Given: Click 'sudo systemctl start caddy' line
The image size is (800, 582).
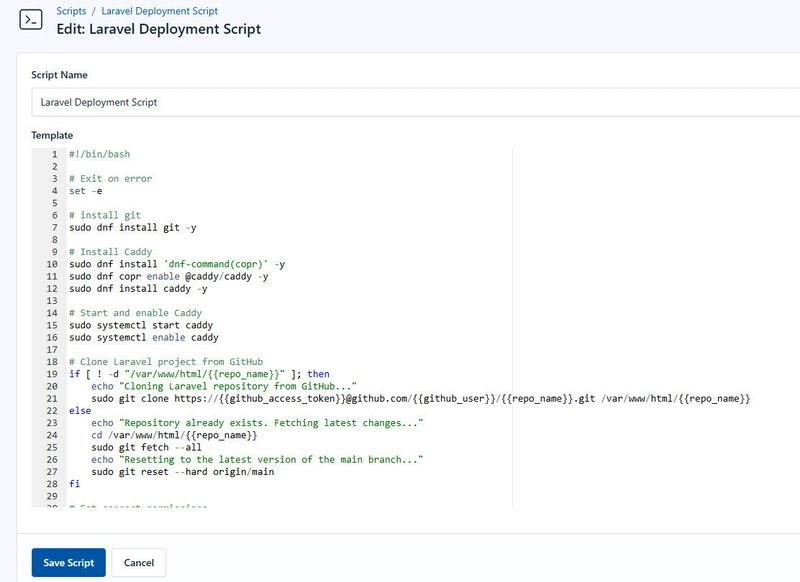Looking at the screenshot, I should [x=141, y=325].
